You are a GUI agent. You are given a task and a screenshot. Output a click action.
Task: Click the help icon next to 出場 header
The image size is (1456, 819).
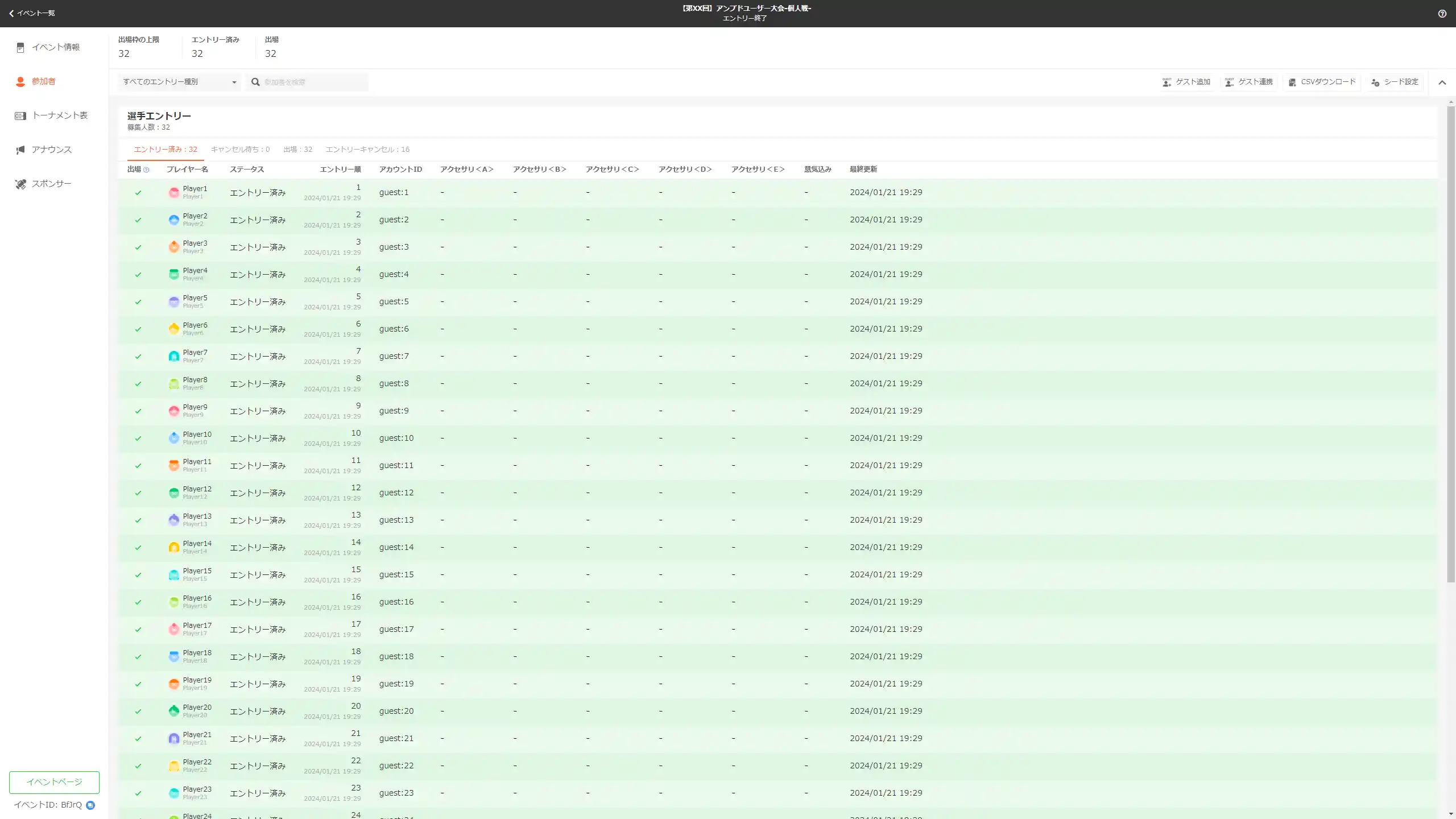(146, 169)
